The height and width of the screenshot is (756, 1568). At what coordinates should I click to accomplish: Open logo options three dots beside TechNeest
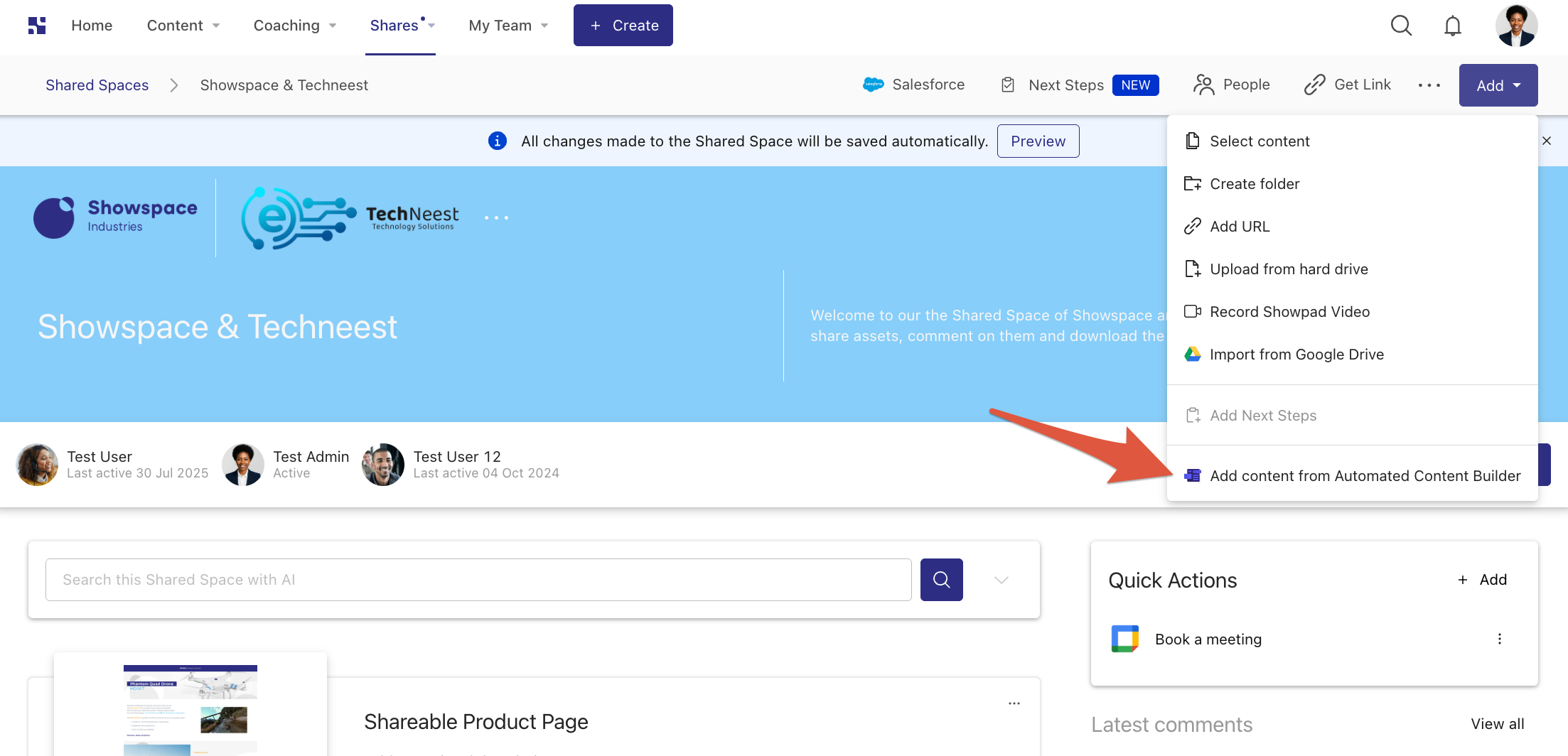pyautogui.click(x=496, y=217)
